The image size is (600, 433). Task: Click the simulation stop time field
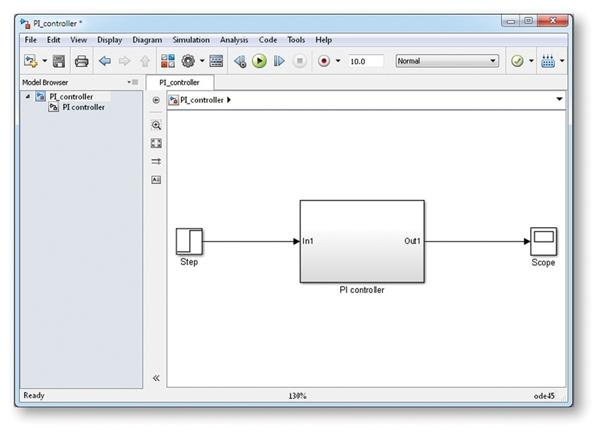click(365, 61)
